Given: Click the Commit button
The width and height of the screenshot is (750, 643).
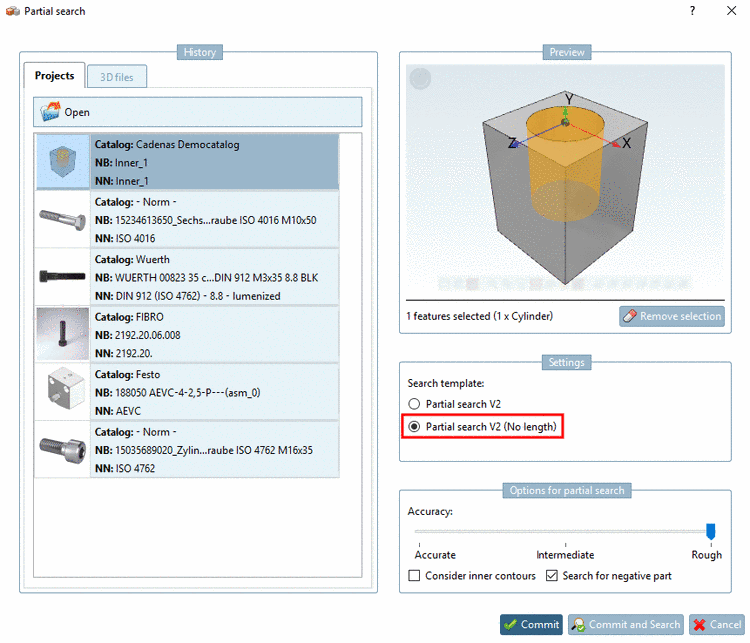Looking at the screenshot, I should 531,624.
